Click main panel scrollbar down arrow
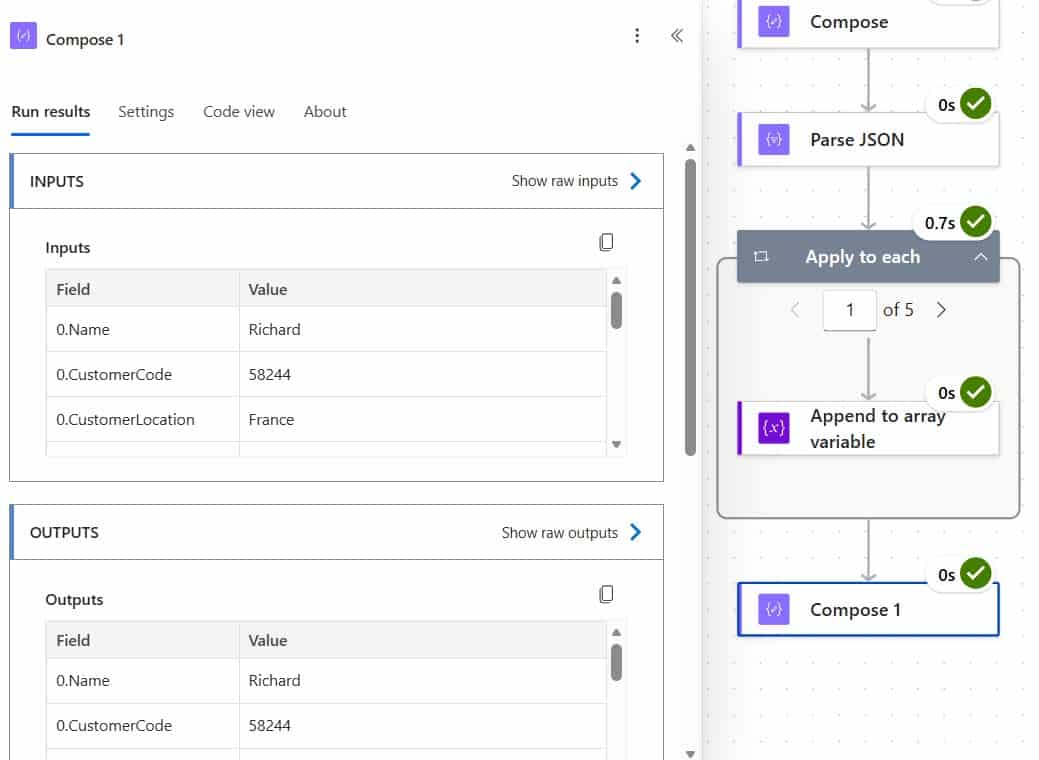The height and width of the screenshot is (760, 1039). click(x=690, y=753)
